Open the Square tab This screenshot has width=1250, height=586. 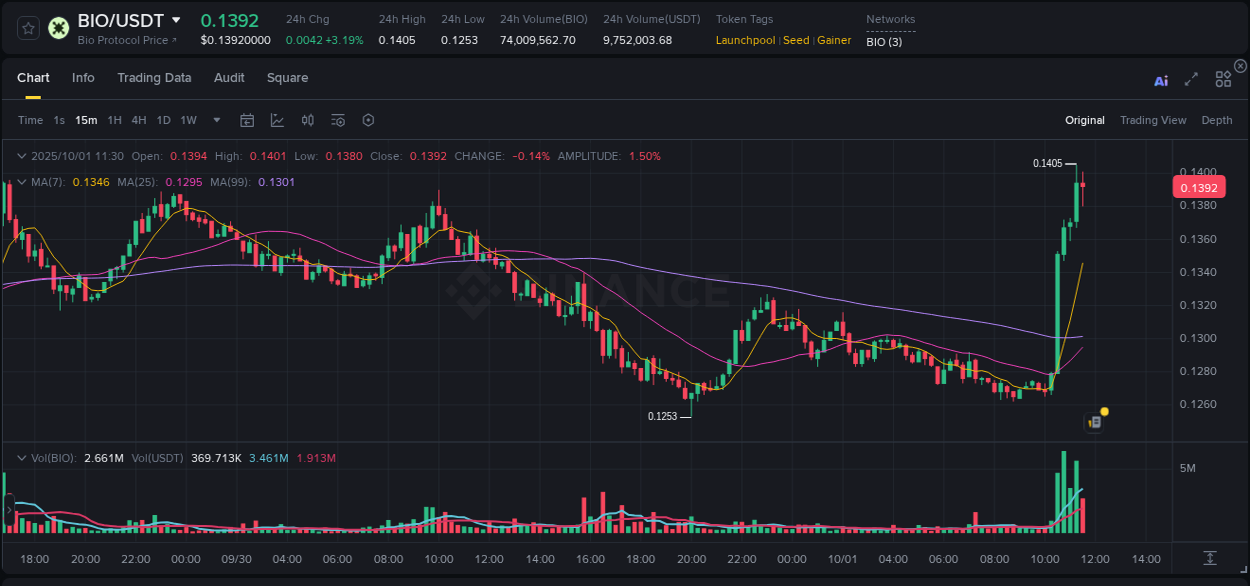[x=288, y=78]
